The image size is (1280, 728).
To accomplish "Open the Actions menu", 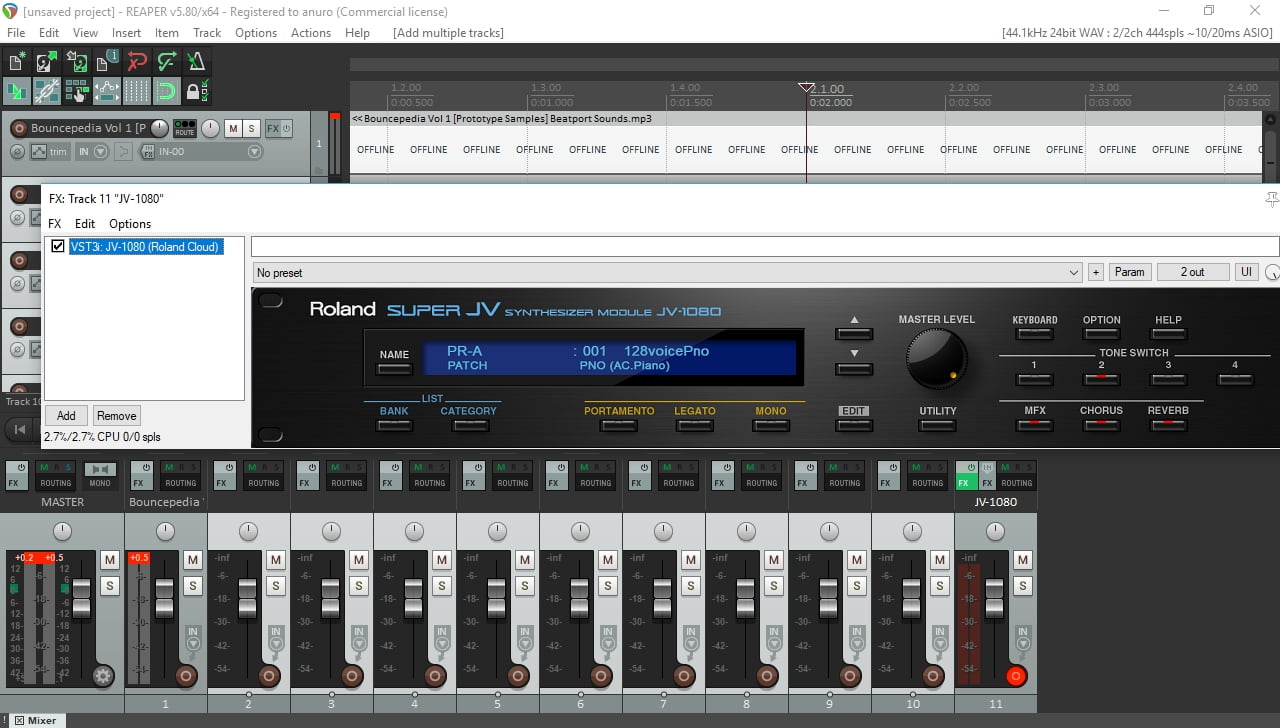I will point(311,32).
